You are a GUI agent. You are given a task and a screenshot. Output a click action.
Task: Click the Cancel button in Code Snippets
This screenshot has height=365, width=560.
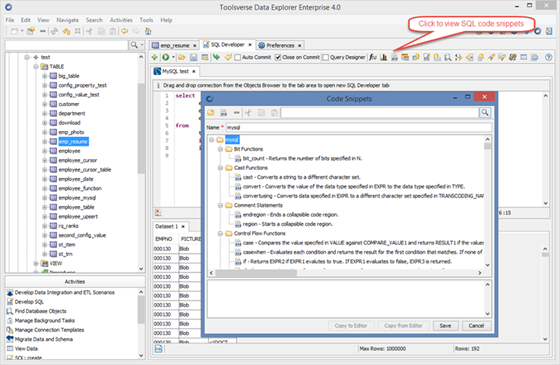(476, 326)
